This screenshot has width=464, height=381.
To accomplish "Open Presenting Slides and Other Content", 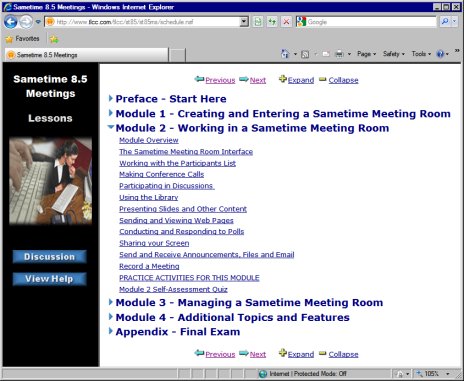I will [183, 209].
